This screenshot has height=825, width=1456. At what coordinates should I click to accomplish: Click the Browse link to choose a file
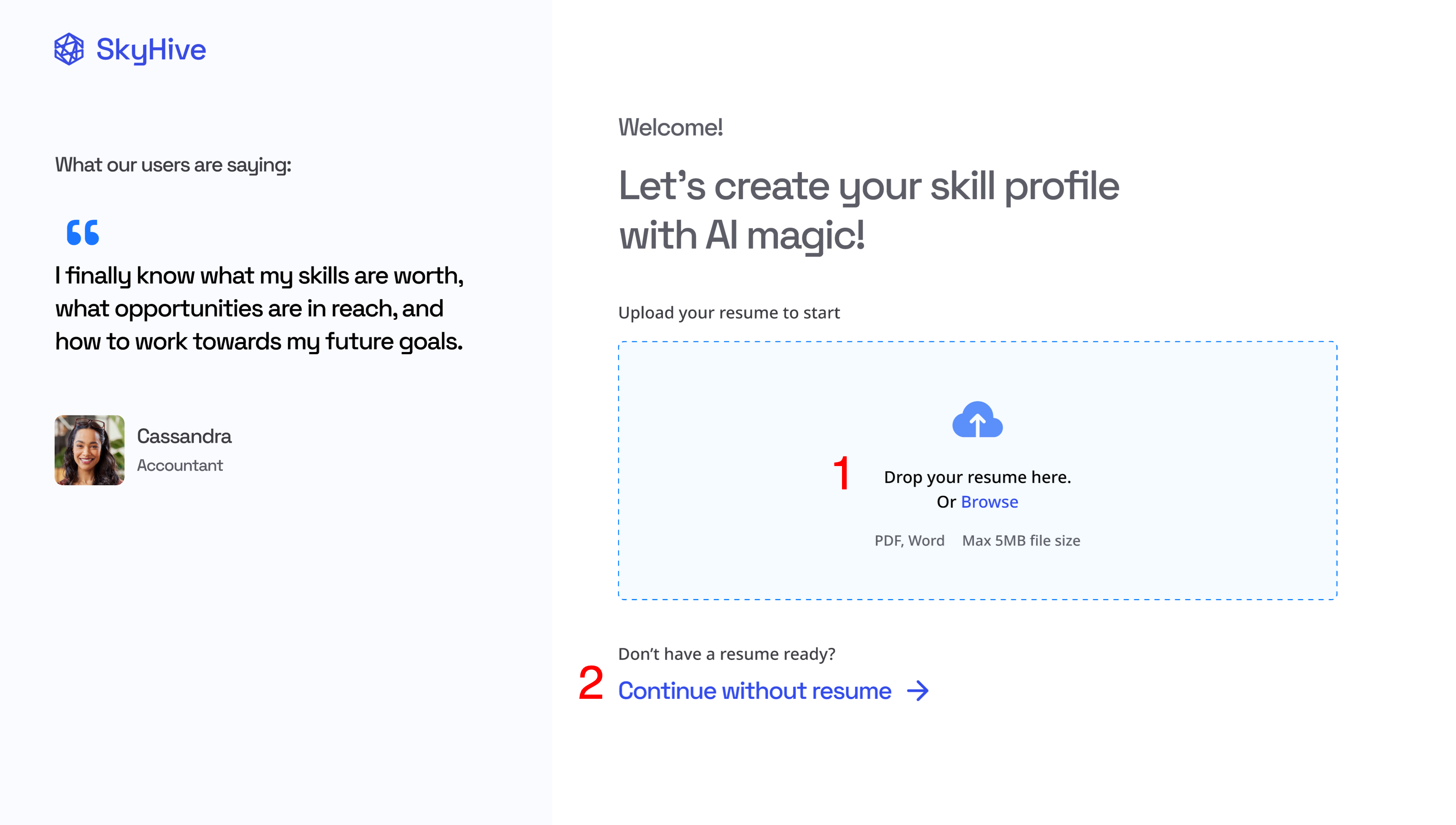tap(989, 502)
